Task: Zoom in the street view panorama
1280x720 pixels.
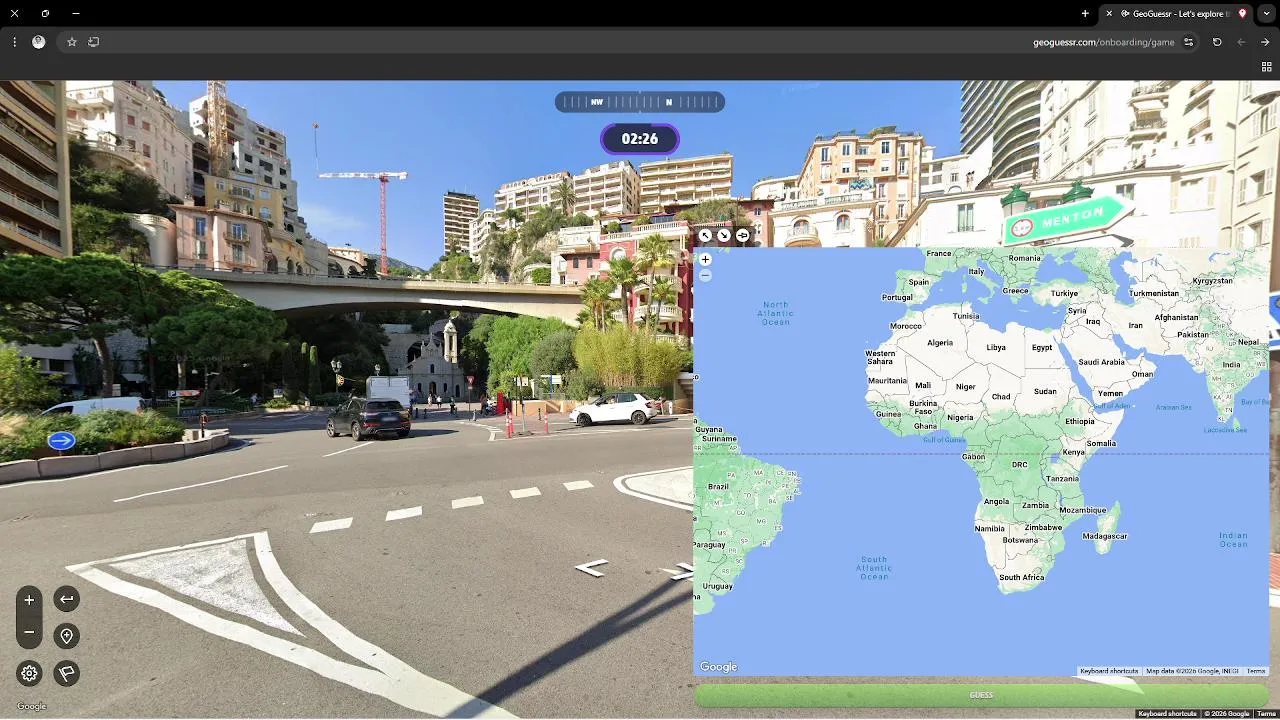Action: (29, 600)
